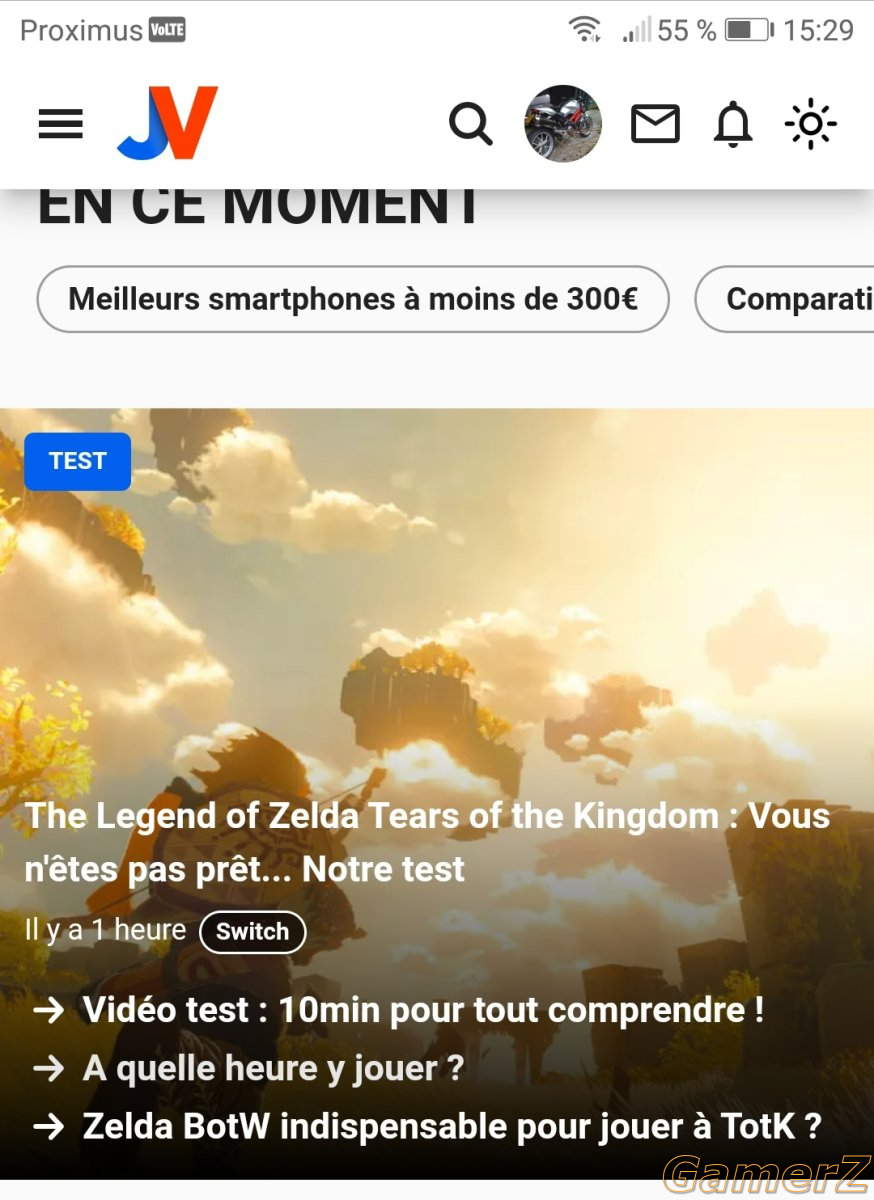Open the motorcycle profile avatar
874x1200 pixels.
click(563, 123)
